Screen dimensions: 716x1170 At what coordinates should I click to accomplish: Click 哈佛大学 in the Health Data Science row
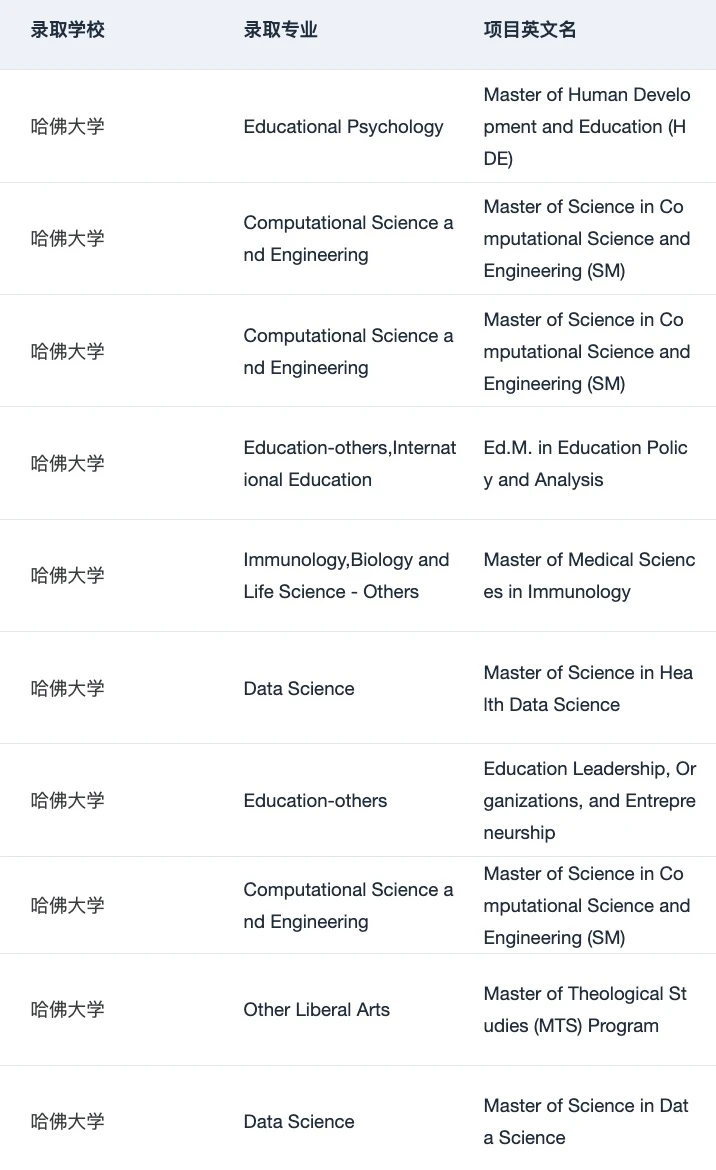67,688
